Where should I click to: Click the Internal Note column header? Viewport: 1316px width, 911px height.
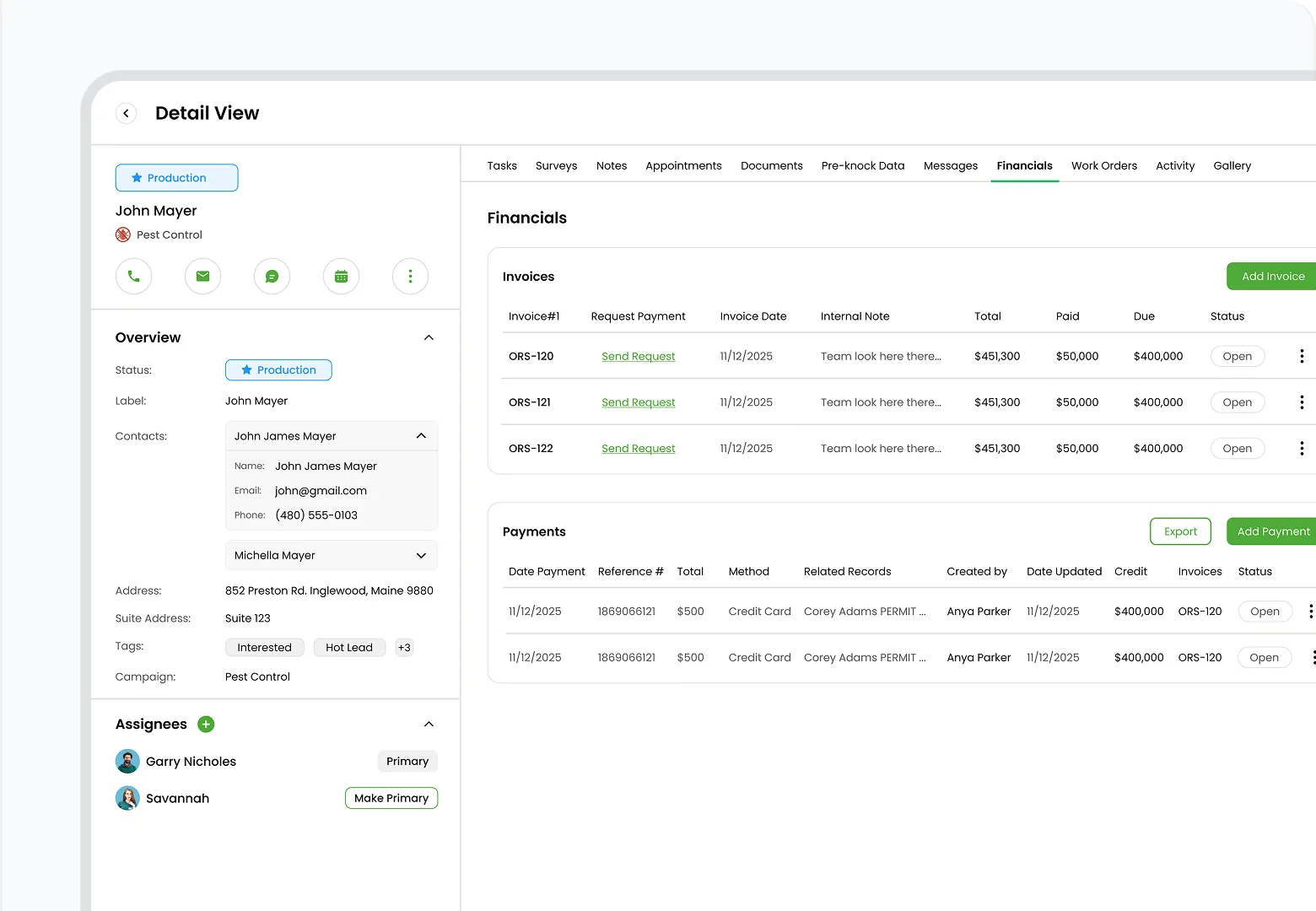855,316
